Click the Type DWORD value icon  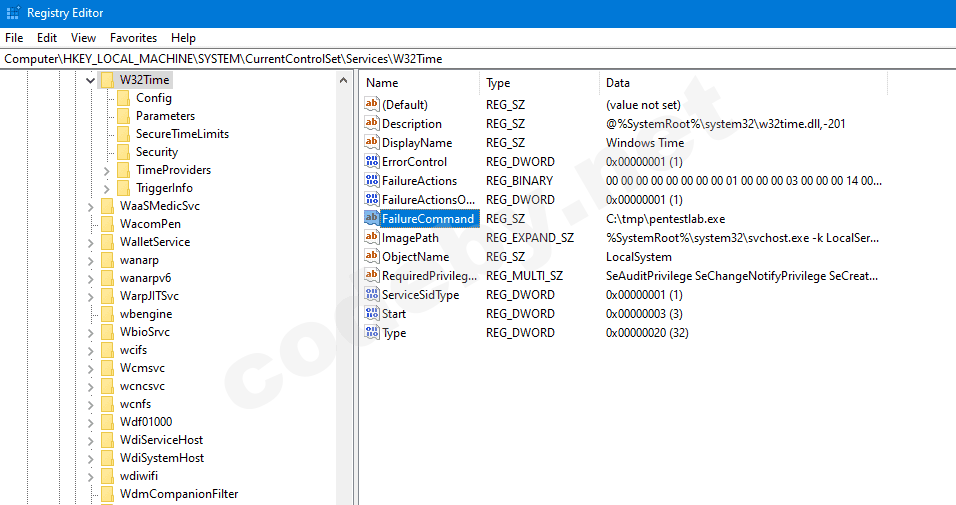371,332
